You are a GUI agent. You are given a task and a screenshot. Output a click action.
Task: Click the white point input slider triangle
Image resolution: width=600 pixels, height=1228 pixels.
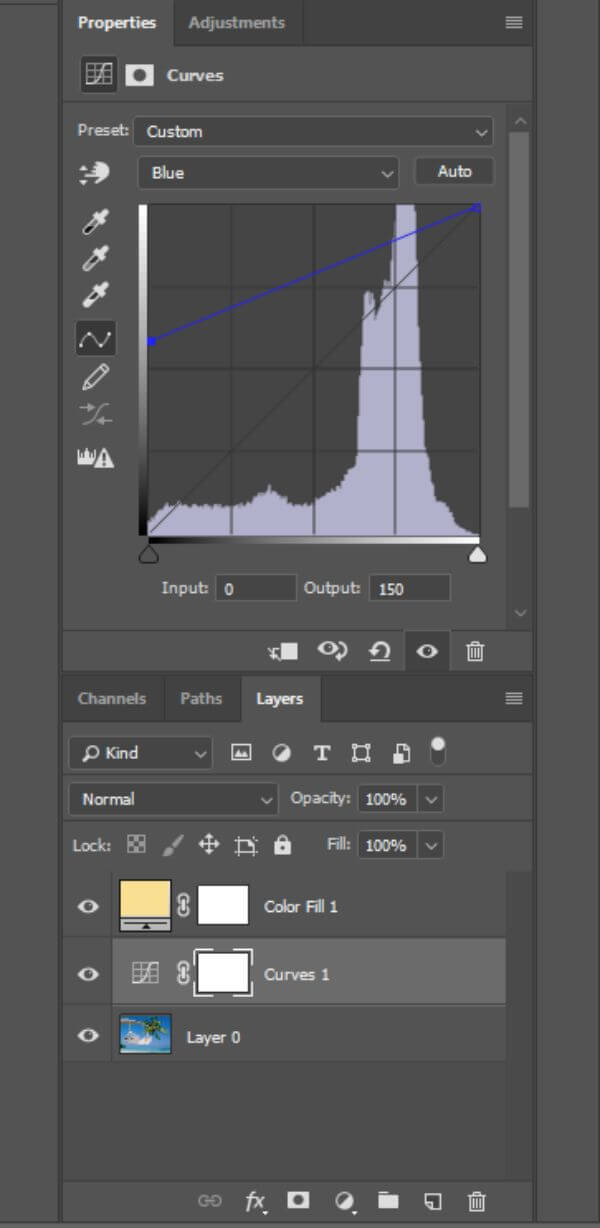[478, 553]
